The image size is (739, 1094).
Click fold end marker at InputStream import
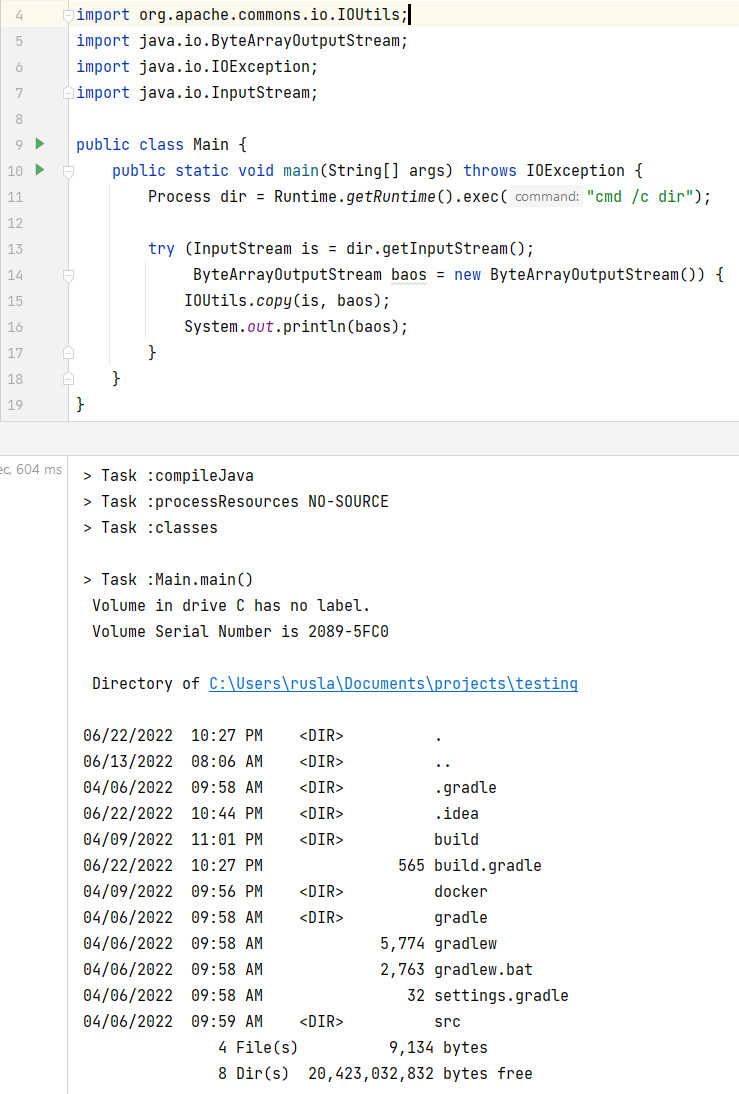68,93
